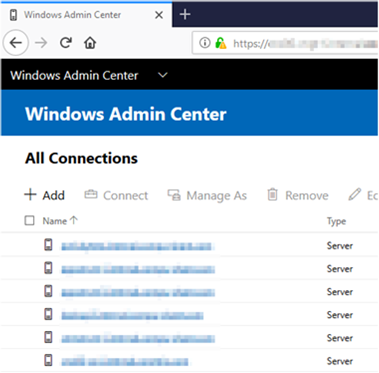
Task: Click the server icon in fifth row
Action: tap(48, 337)
